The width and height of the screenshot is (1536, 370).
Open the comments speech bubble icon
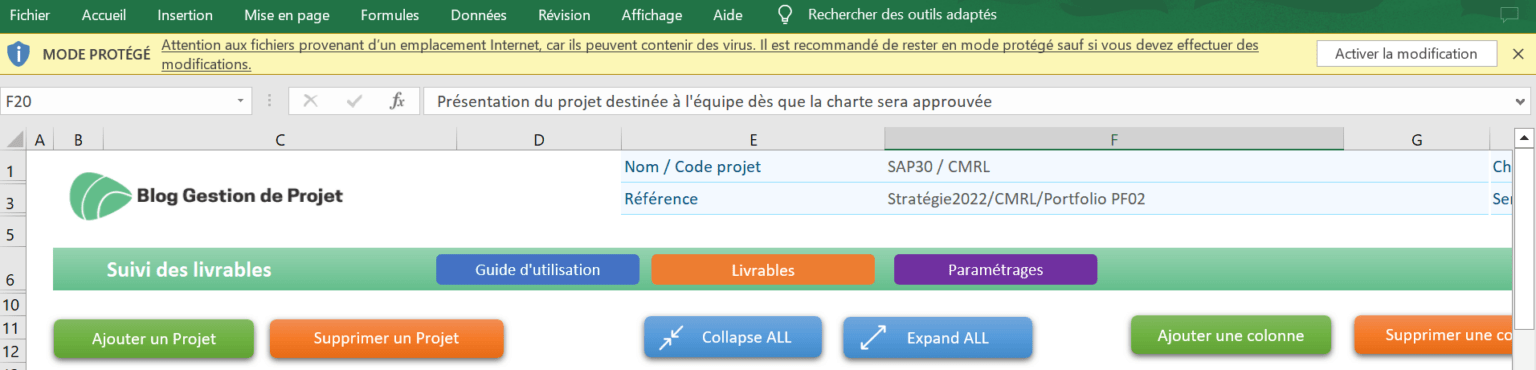1509,15
